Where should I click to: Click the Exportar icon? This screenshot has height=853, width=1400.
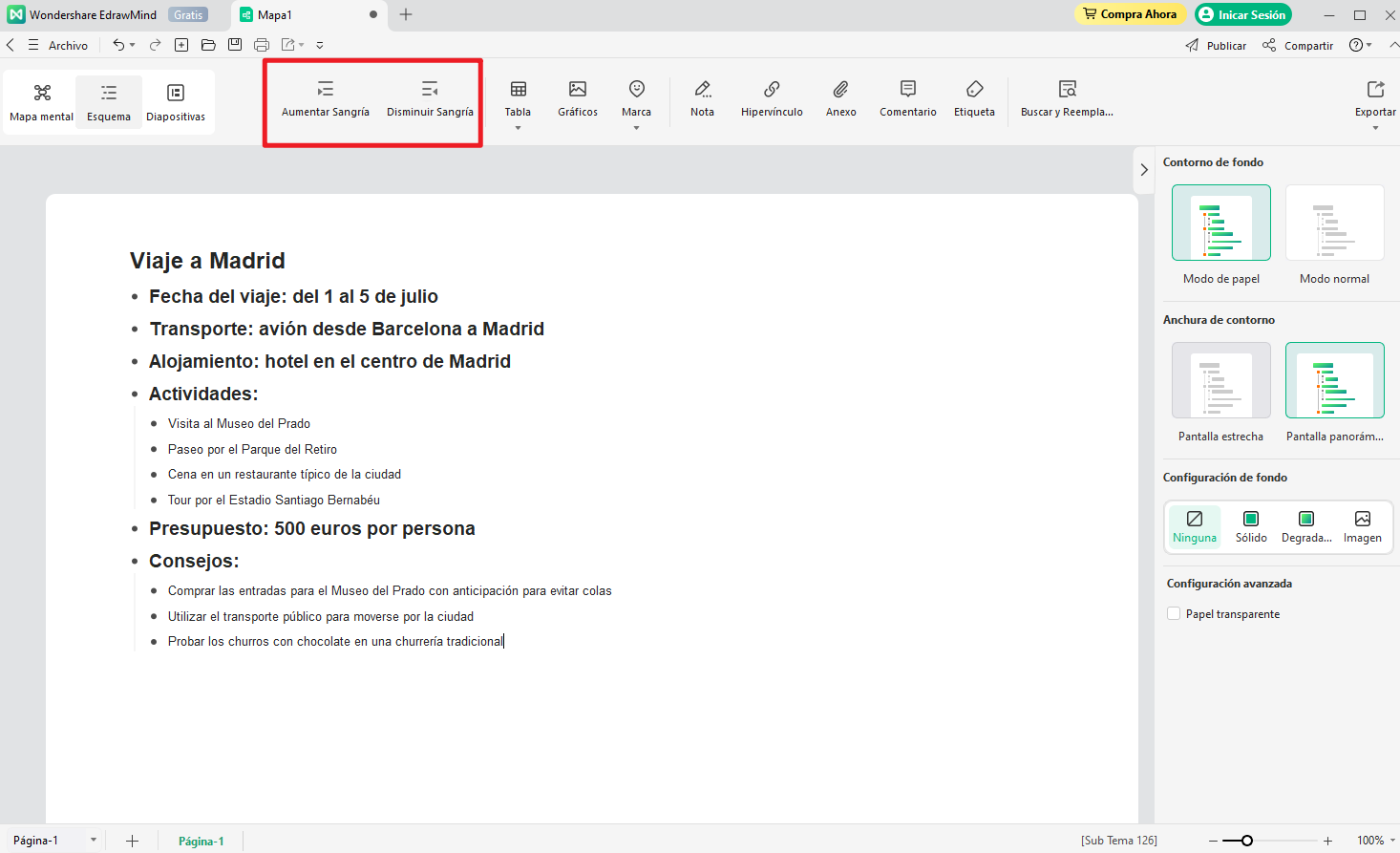pos(1375,90)
